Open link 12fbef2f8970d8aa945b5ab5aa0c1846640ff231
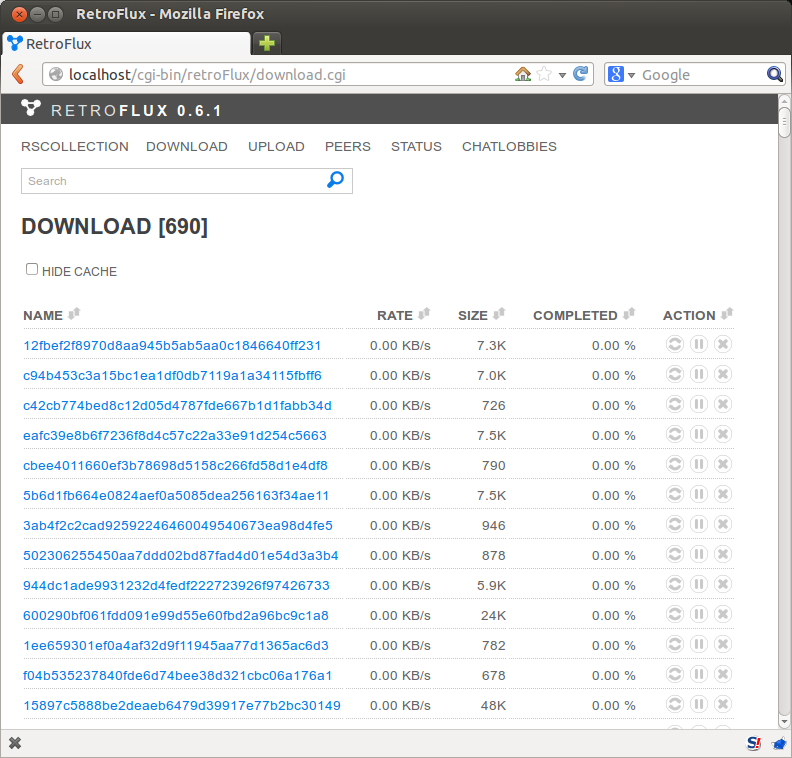 [172, 345]
